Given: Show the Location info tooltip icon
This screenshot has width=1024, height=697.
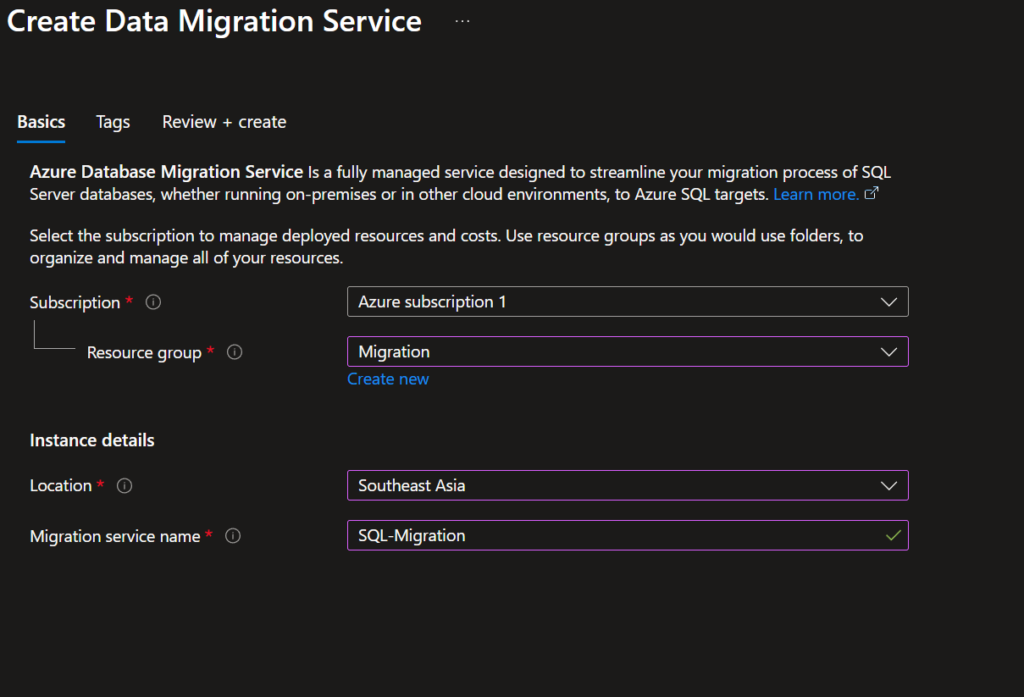Looking at the screenshot, I should (x=125, y=486).
